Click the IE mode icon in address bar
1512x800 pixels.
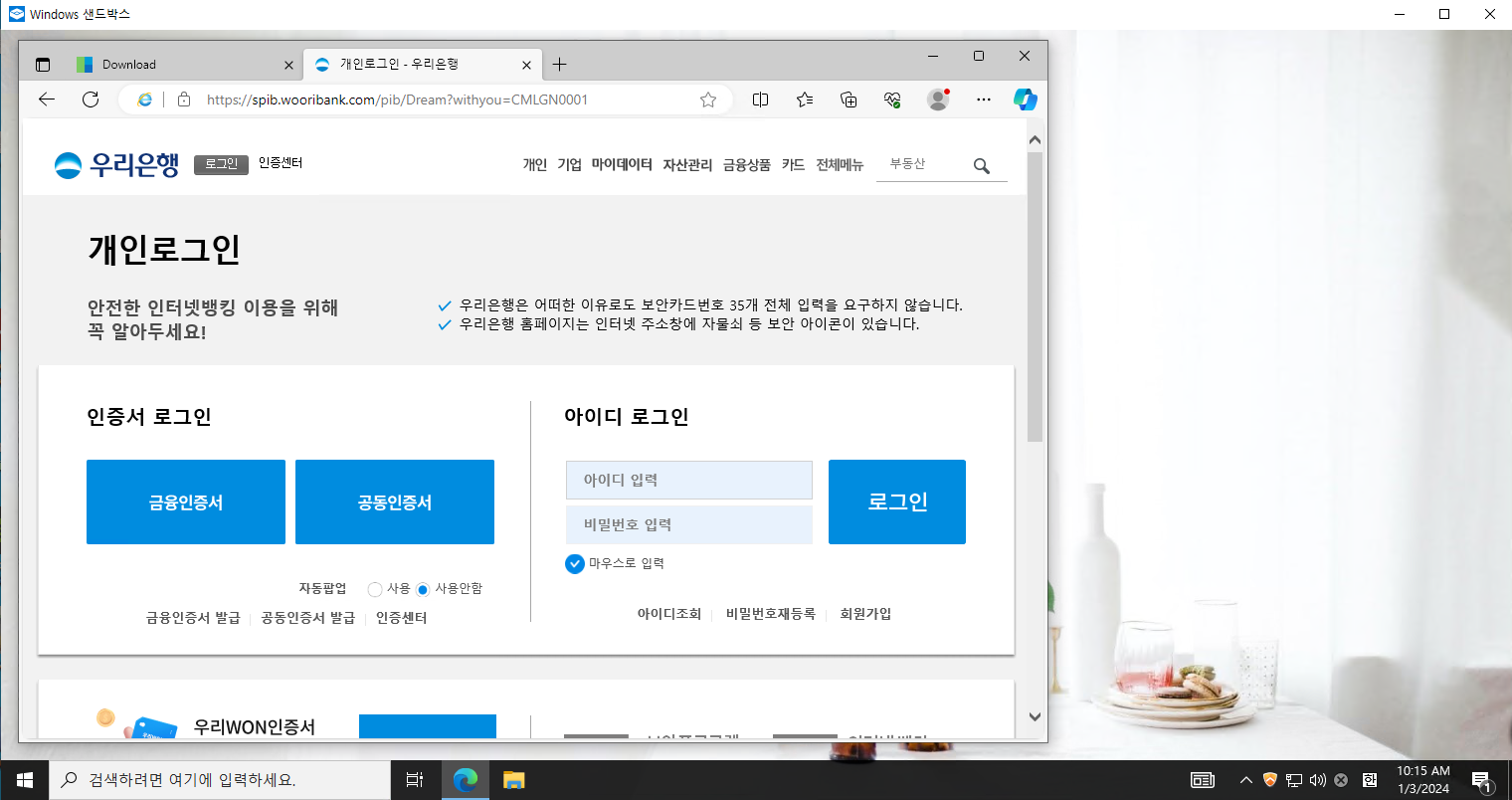[145, 100]
